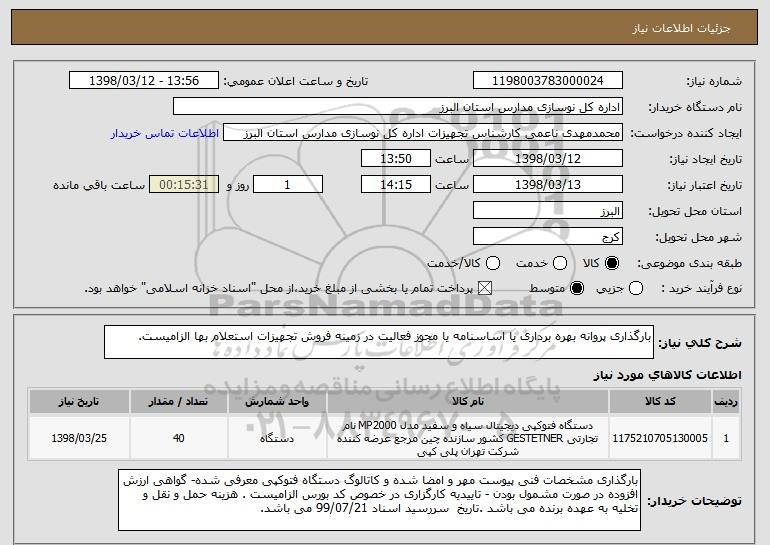Click section title اطلاعات کالاهای مورد نیاز

667,375
